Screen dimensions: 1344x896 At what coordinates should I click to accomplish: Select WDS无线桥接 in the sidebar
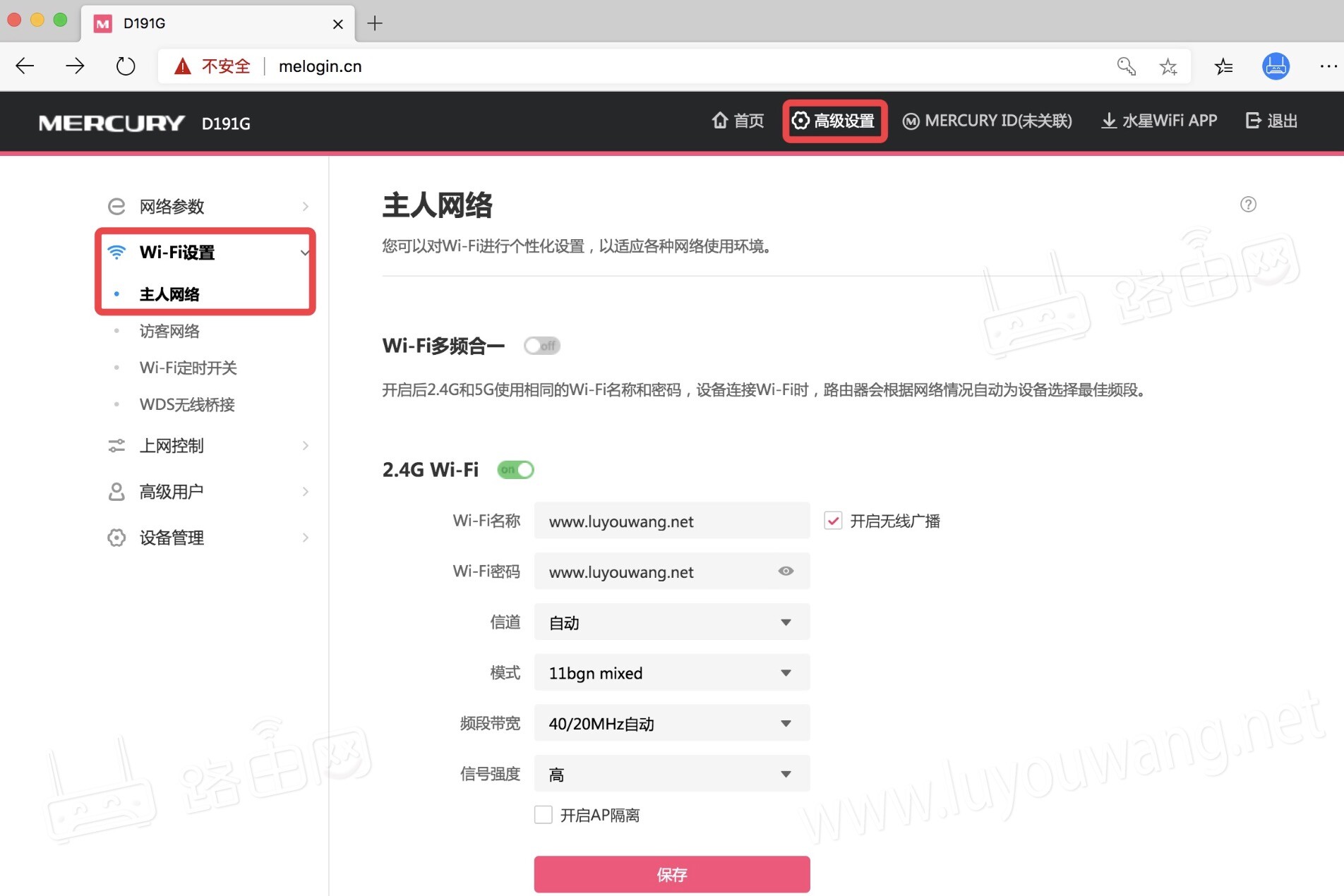pos(187,404)
